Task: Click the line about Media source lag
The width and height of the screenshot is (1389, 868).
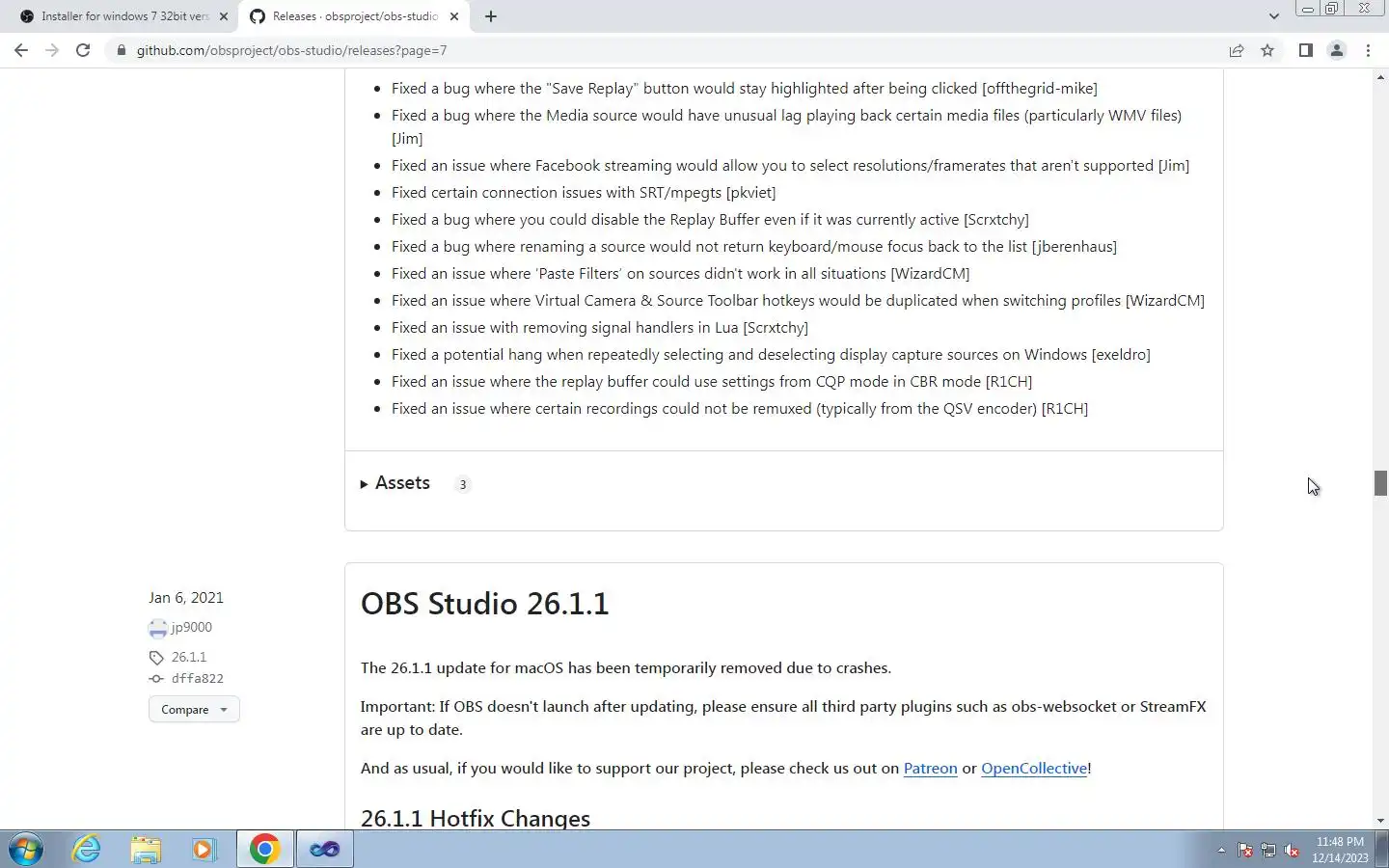Action: (786, 126)
